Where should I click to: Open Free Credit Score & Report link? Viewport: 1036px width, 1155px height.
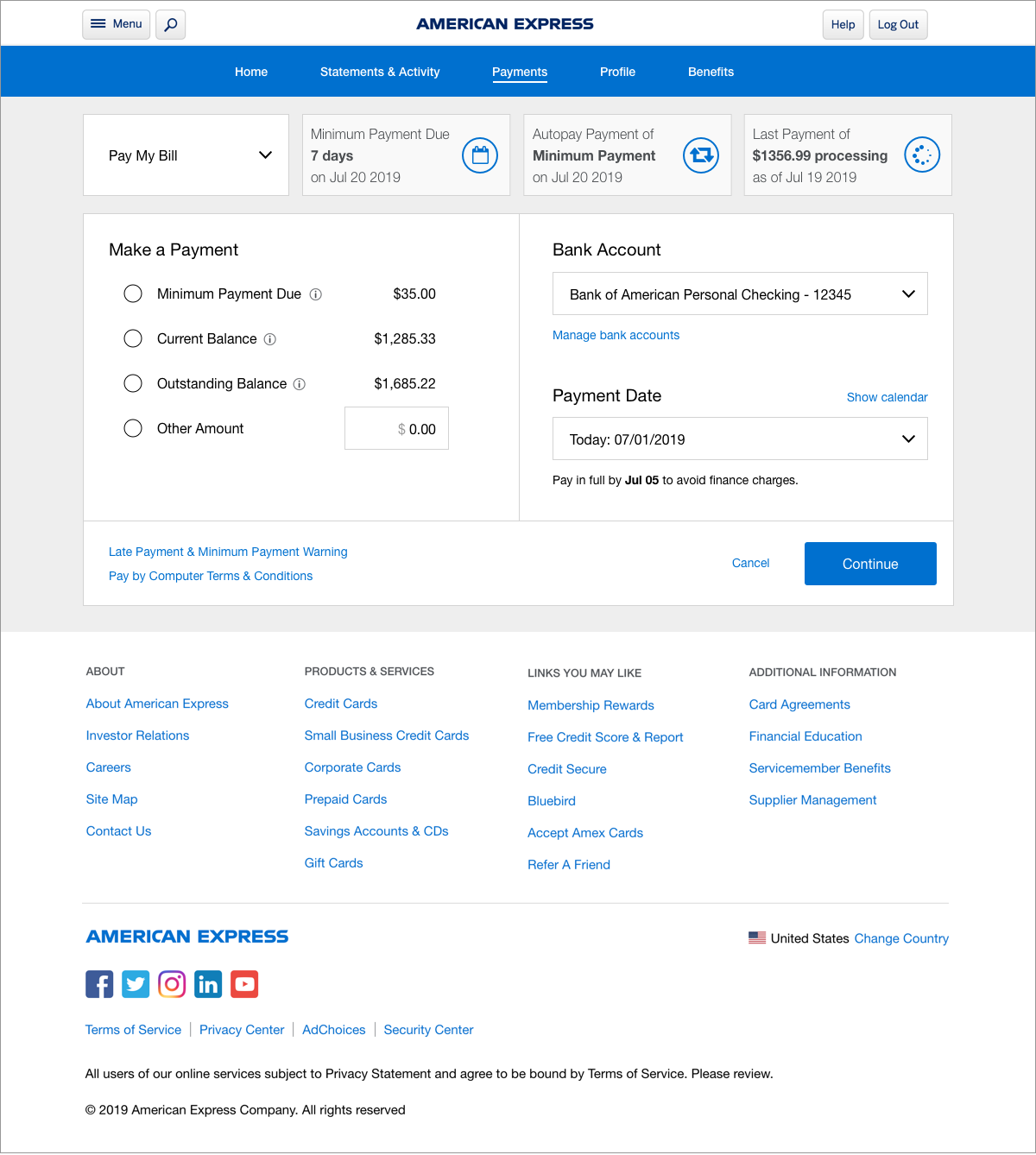[605, 737]
